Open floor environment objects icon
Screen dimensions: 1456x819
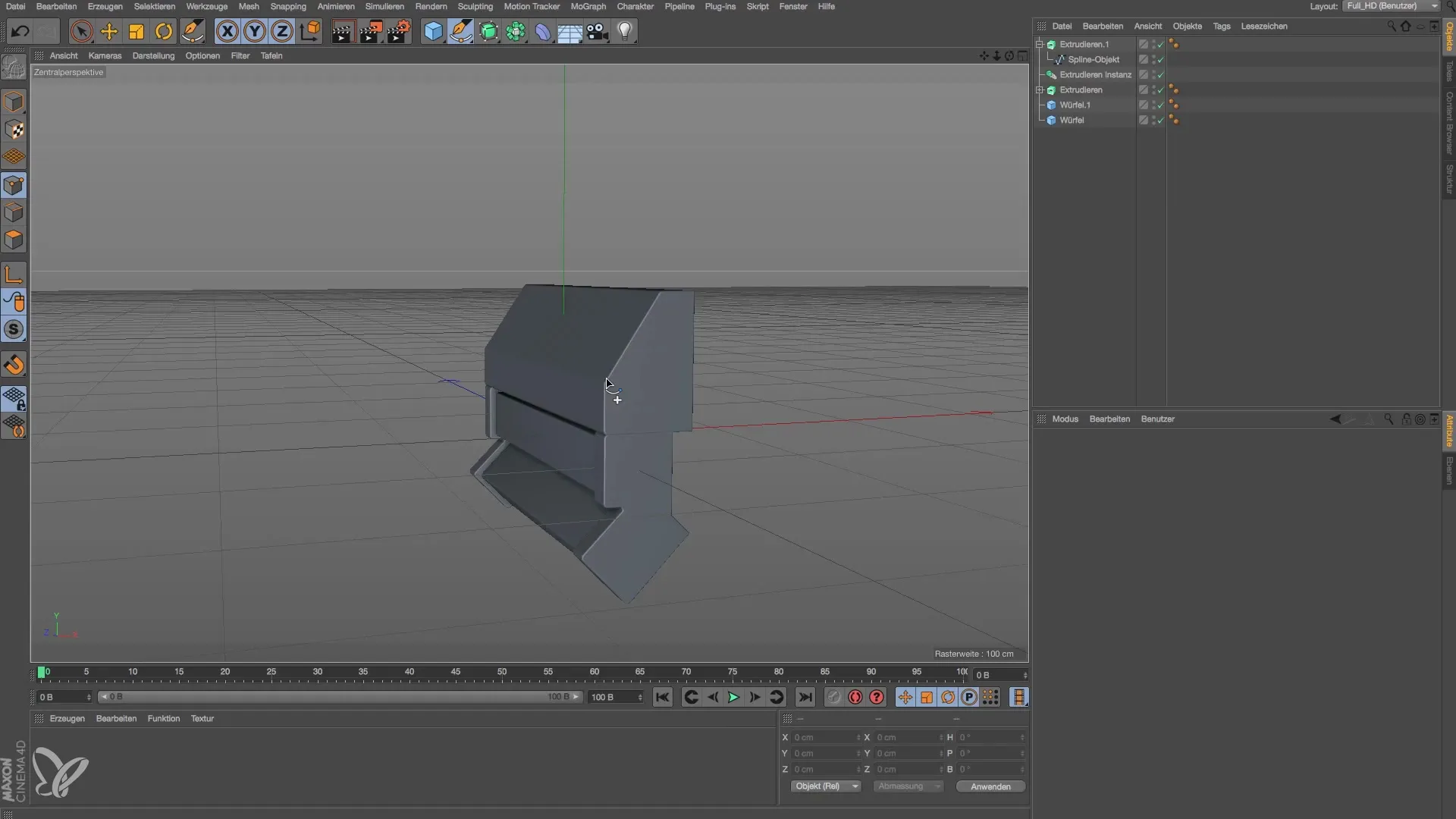(x=570, y=31)
